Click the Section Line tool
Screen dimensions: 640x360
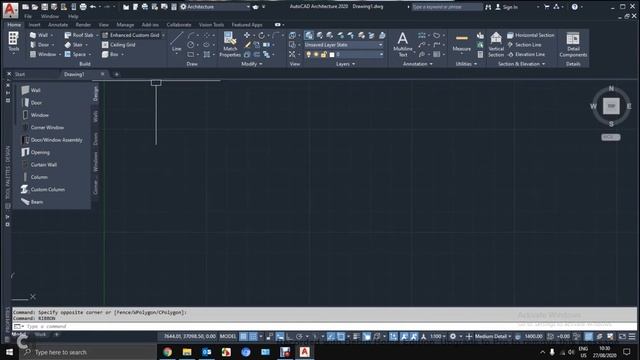pos(524,45)
